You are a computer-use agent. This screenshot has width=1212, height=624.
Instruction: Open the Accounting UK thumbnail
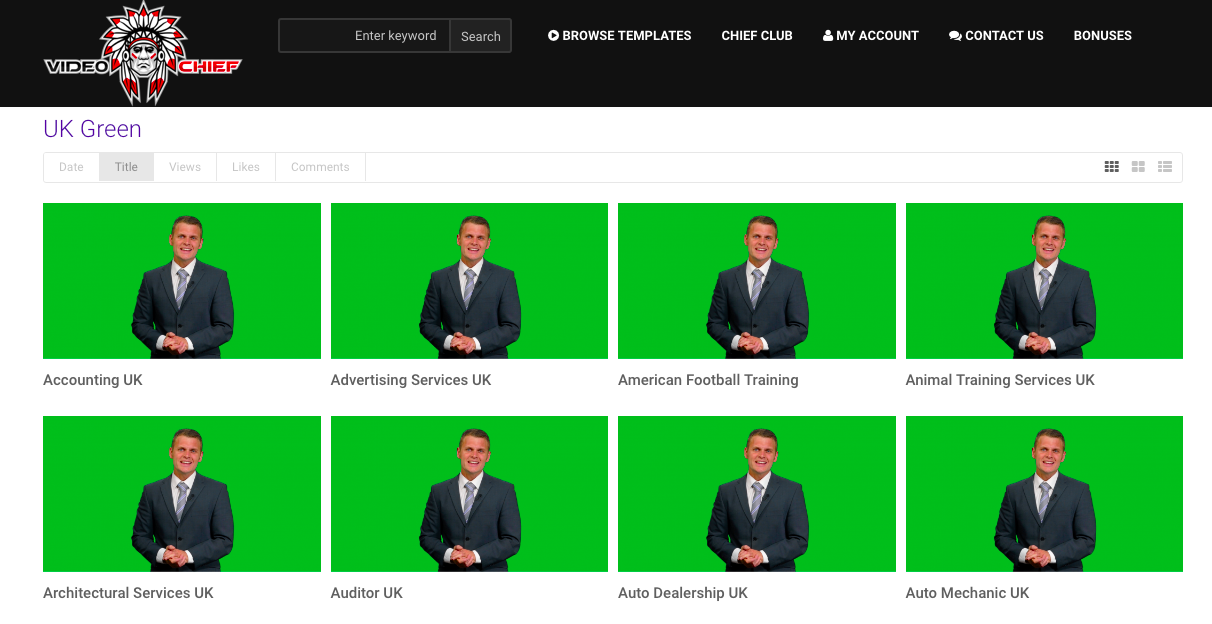(x=182, y=281)
